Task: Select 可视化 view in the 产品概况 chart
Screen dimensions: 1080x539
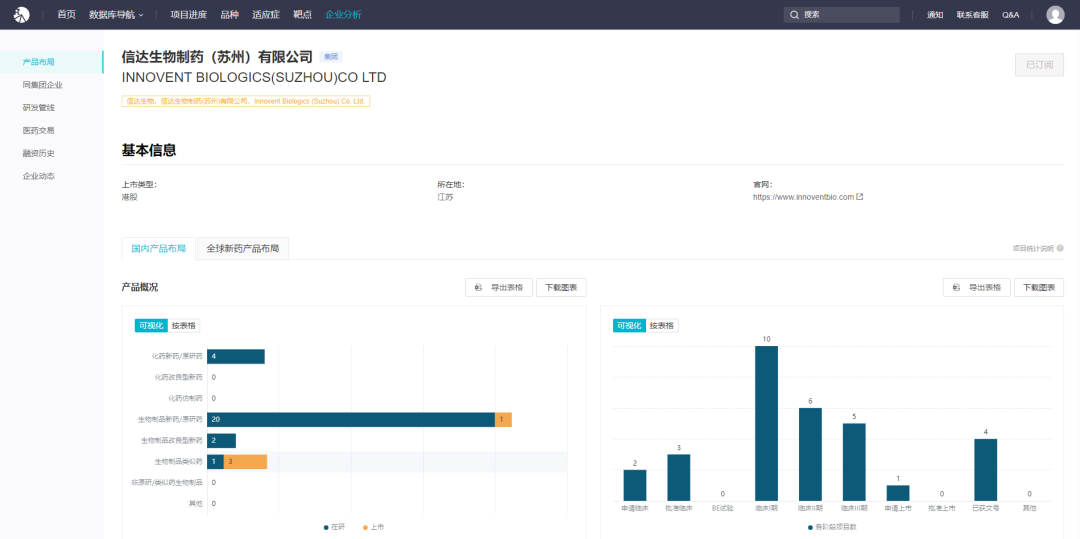Action: coord(151,326)
